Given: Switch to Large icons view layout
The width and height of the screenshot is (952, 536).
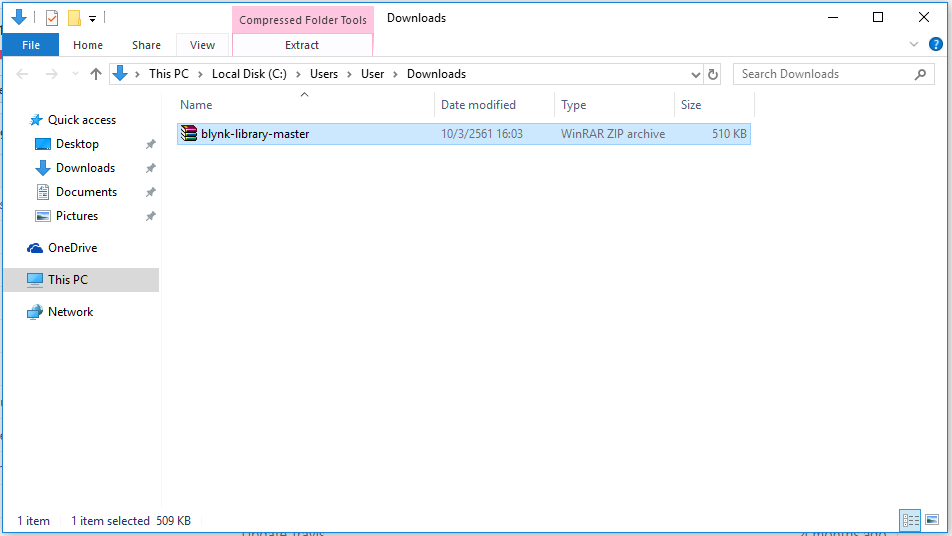Looking at the screenshot, I should click(x=932, y=520).
